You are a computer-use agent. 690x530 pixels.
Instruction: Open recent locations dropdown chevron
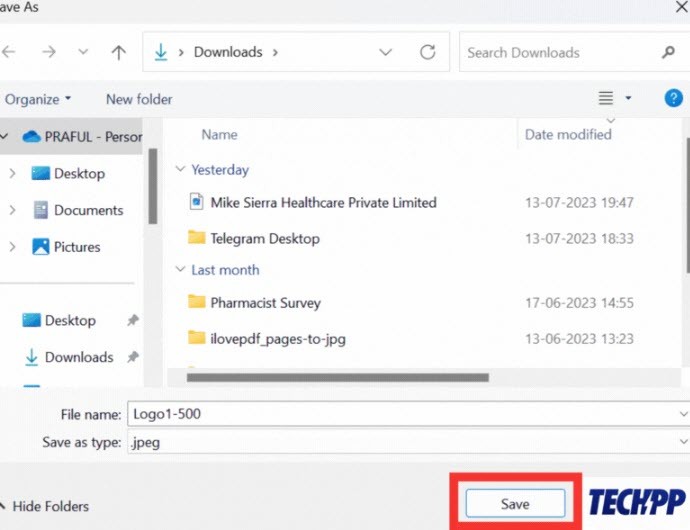coord(83,52)
